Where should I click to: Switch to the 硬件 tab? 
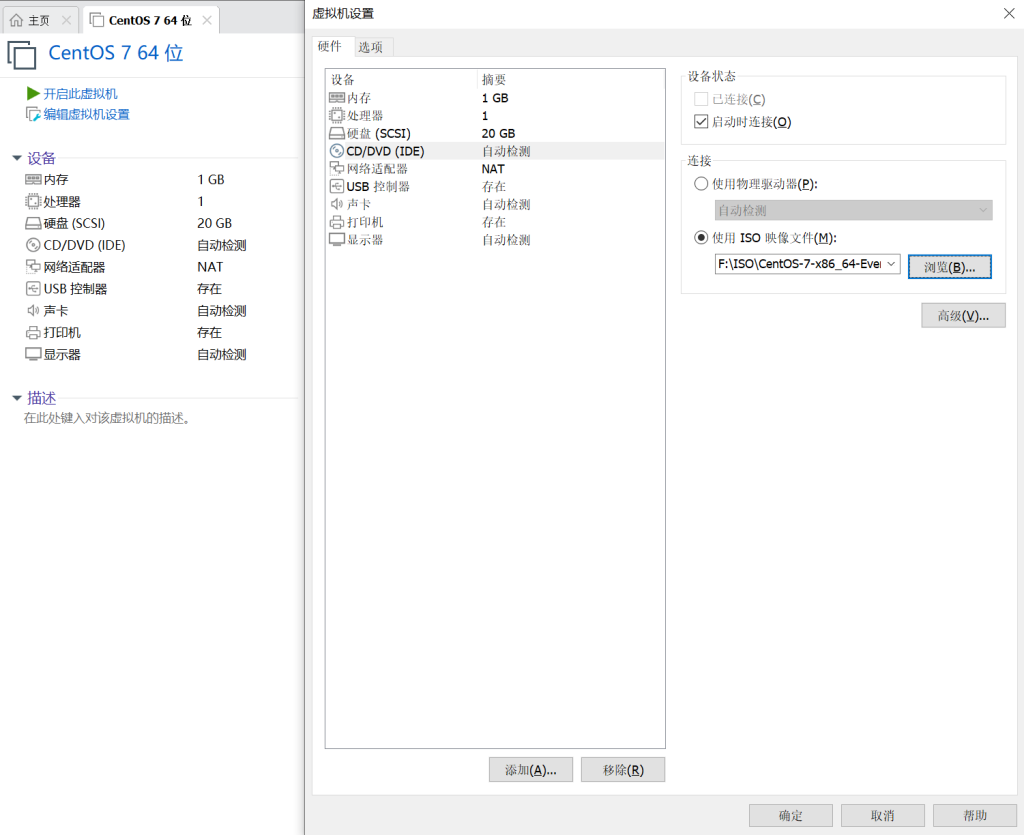(330, 46)
